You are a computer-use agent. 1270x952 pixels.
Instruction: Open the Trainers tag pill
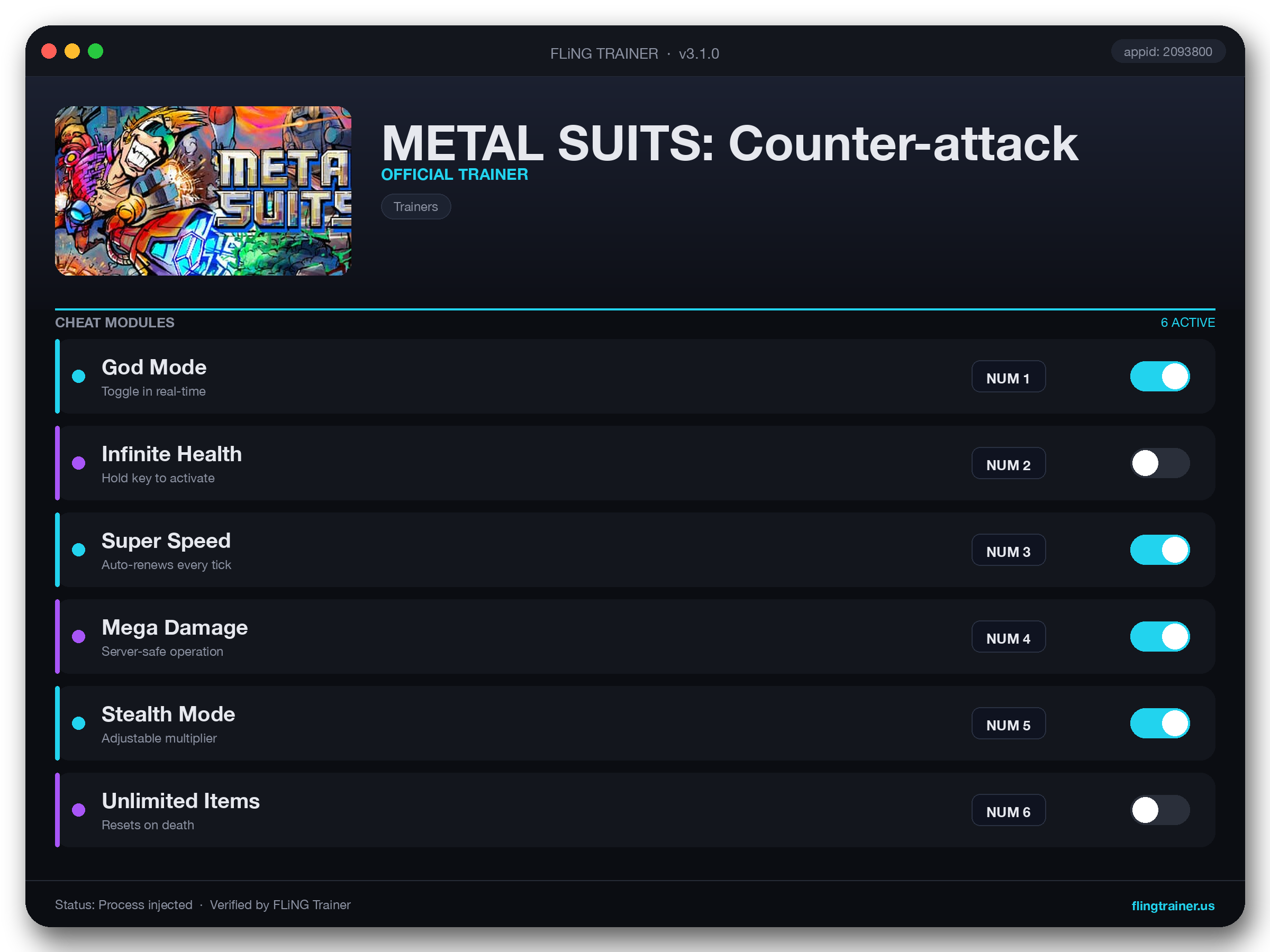click(x=416, y=207)
